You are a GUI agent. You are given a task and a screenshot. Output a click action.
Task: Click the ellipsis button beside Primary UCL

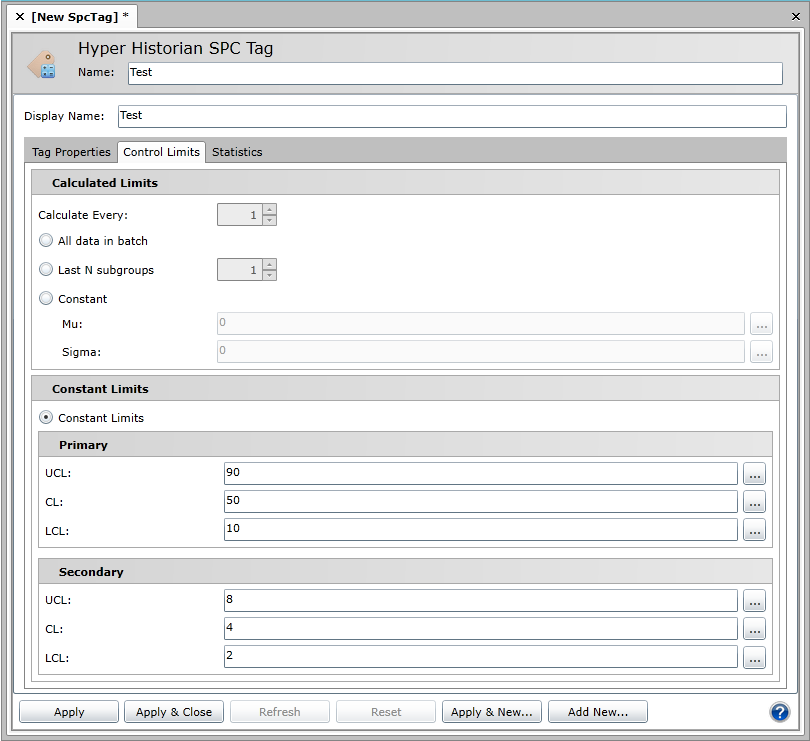[x=754, y=473]
